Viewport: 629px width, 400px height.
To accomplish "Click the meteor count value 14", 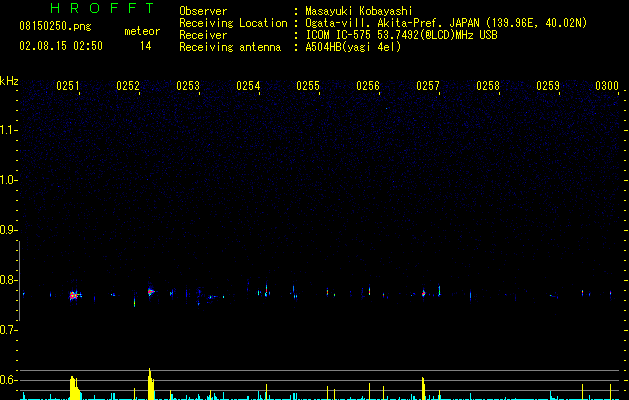I will click(145, 46).
